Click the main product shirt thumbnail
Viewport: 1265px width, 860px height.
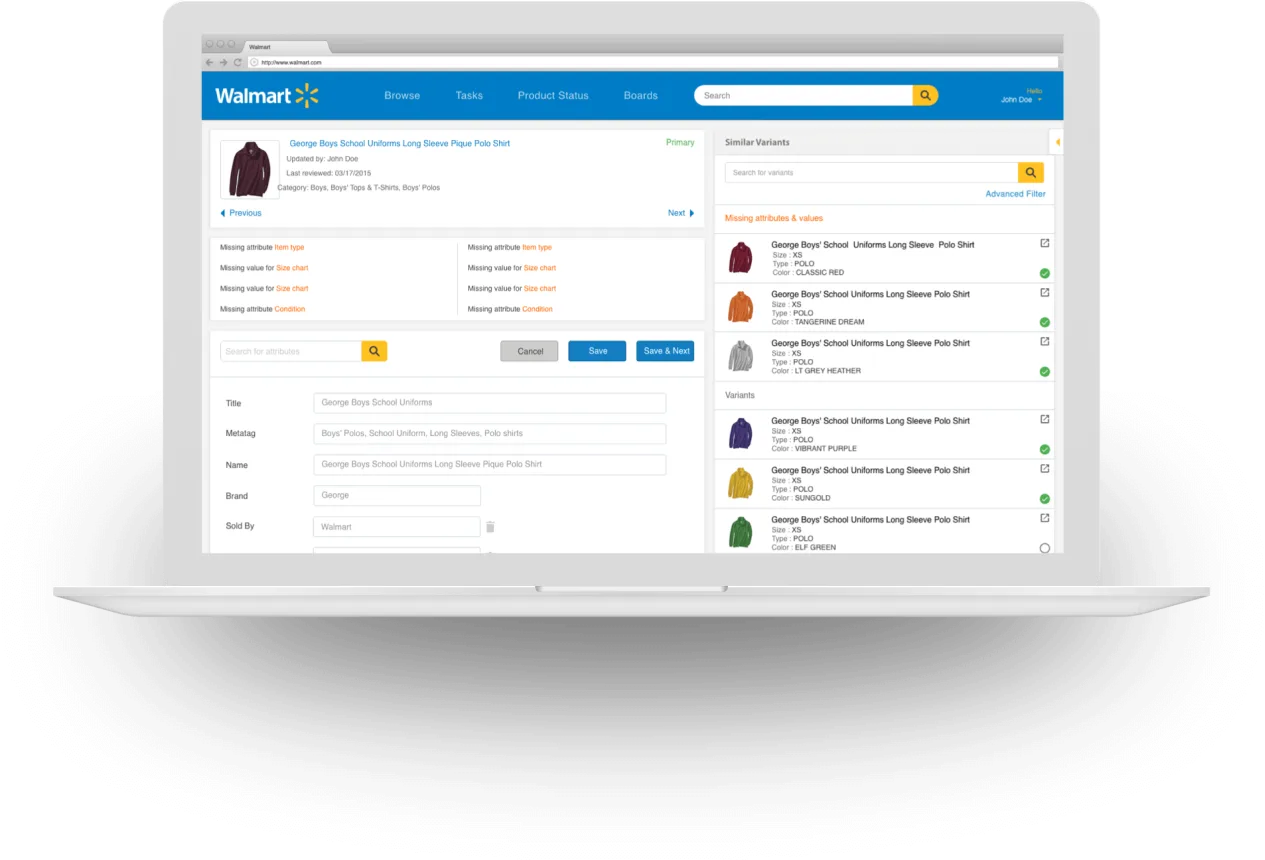250,169
